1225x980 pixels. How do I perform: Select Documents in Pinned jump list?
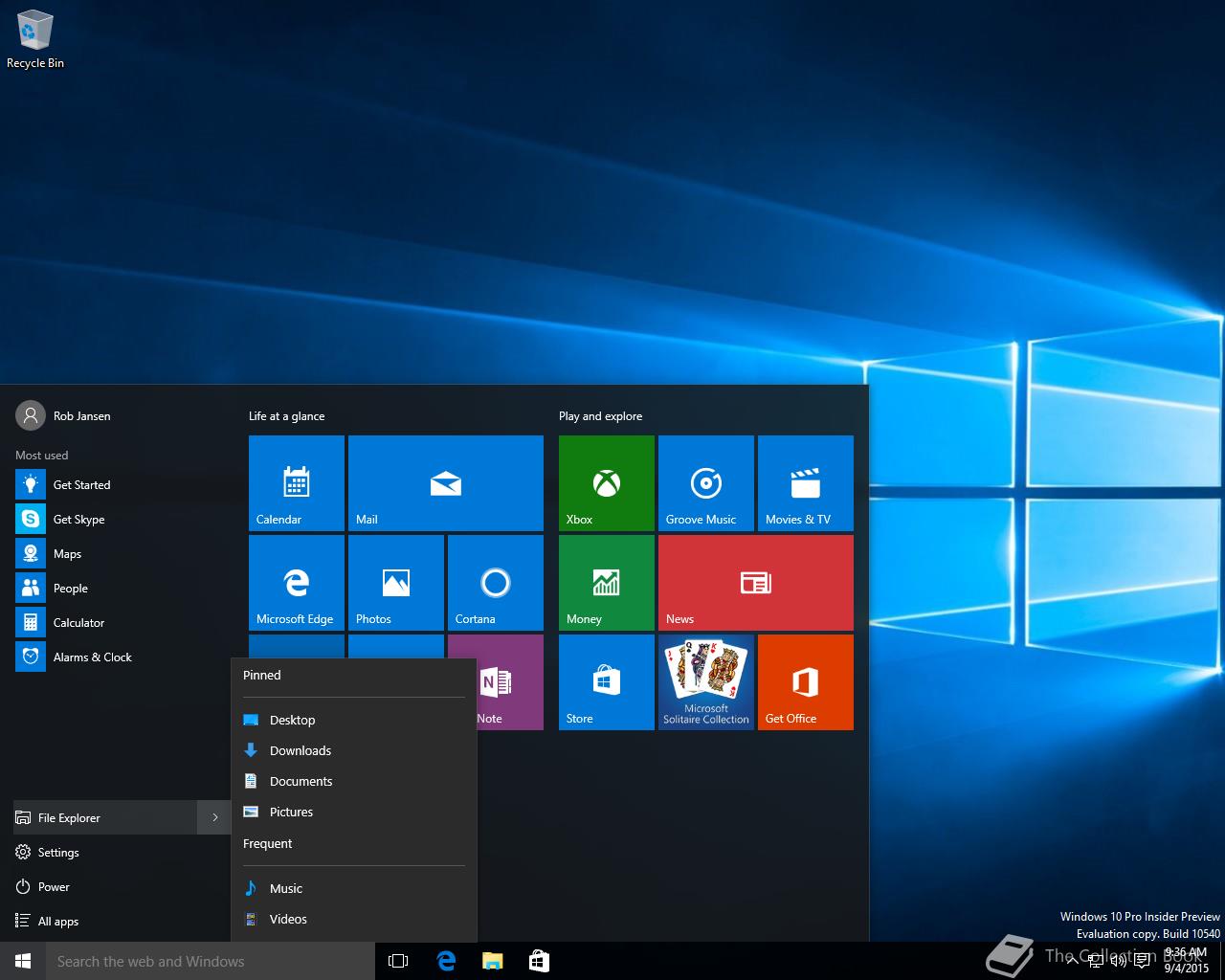(354, 781)
